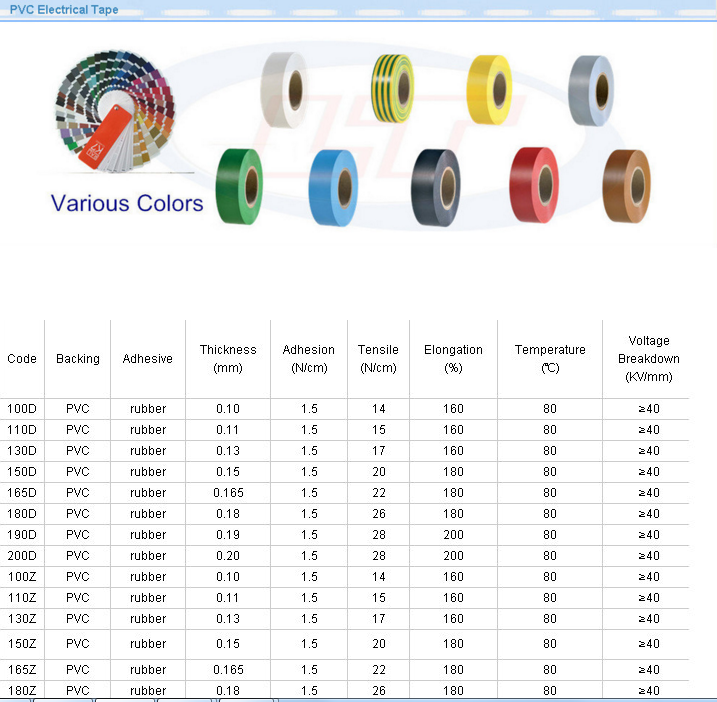Click thickness '0.19' in row 190D
Screen dimensions: 717x702
228,535
